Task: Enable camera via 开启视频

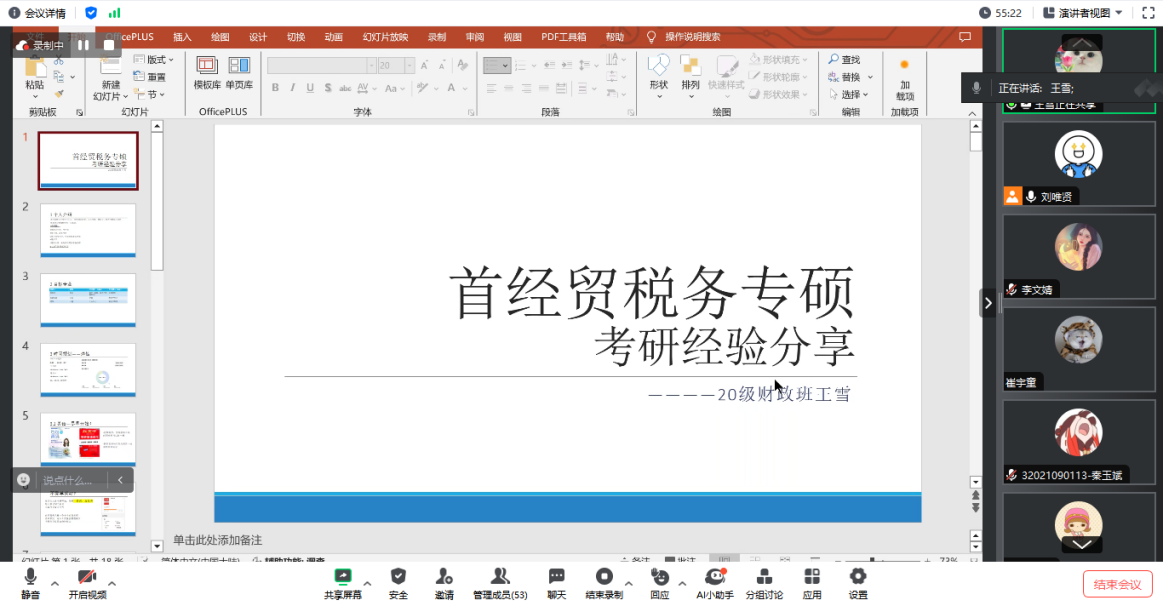Action: 90,580
